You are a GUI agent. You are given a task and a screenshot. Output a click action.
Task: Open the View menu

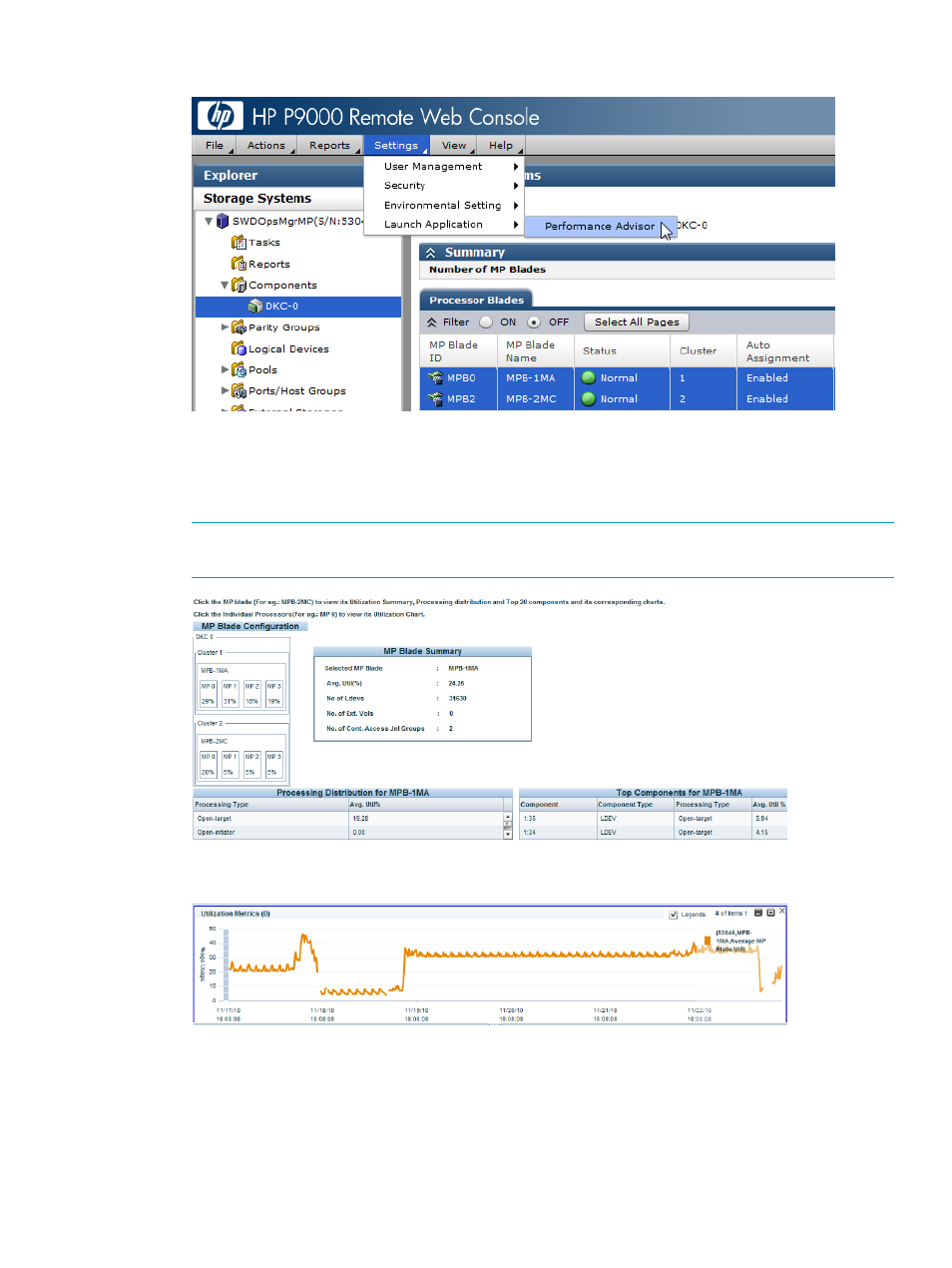tap(454, 146)
